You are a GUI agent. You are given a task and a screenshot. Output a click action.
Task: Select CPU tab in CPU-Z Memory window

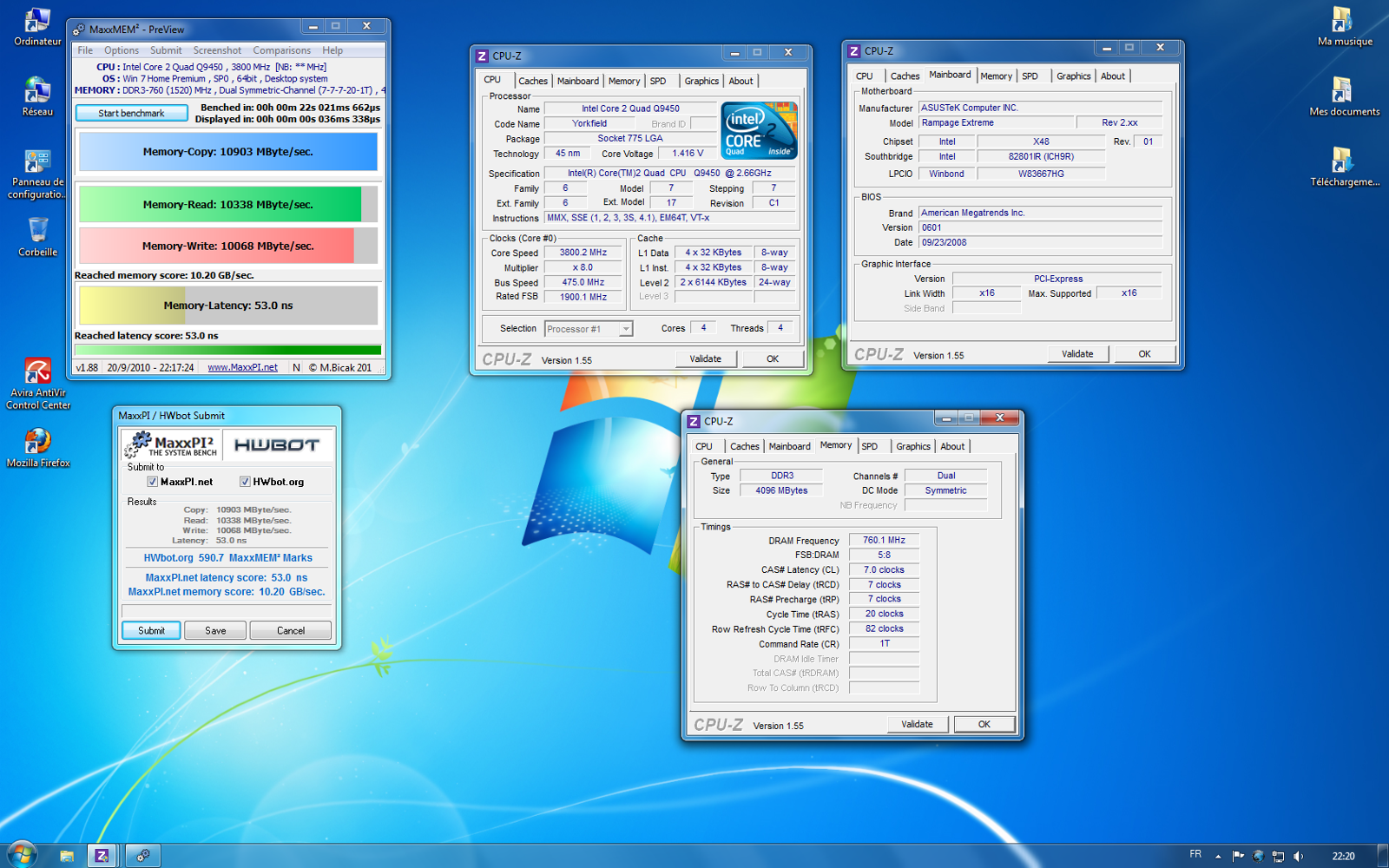[704, 446]
